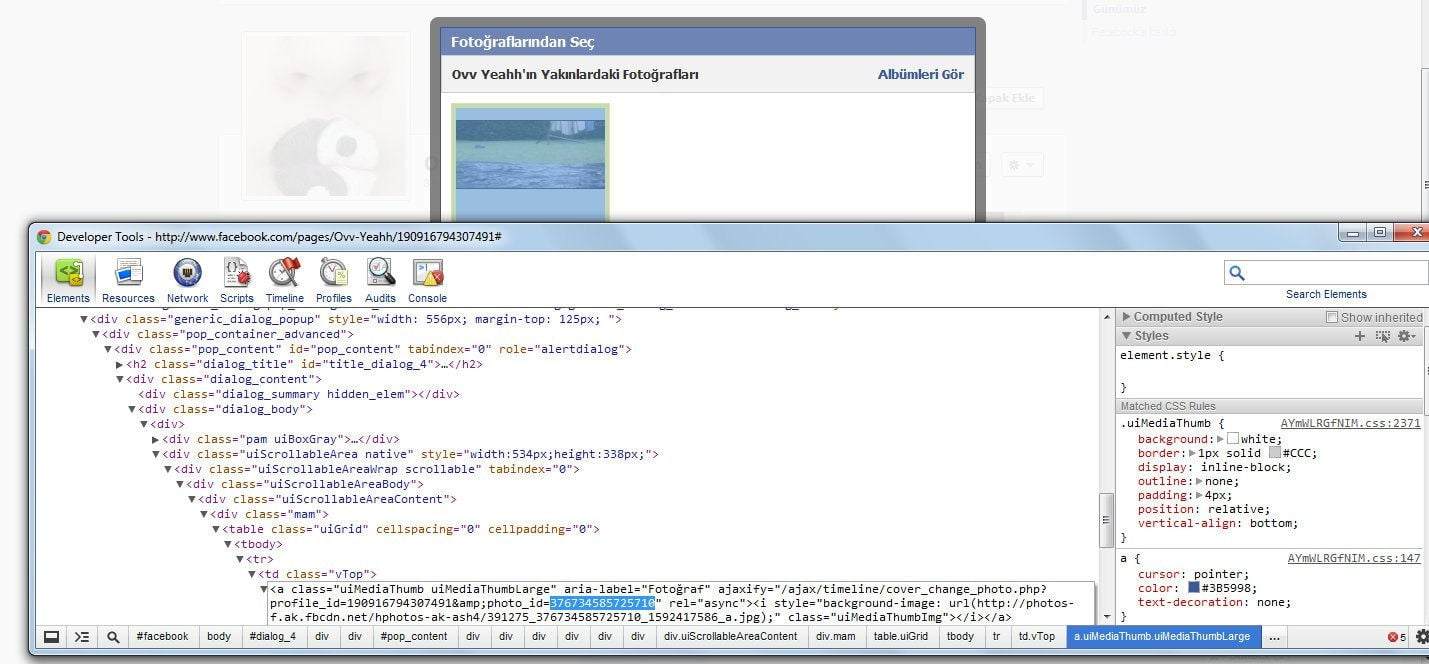Select #facebook breadcrumb
Screen dimensions: 1429x664
tap(162, 636)
